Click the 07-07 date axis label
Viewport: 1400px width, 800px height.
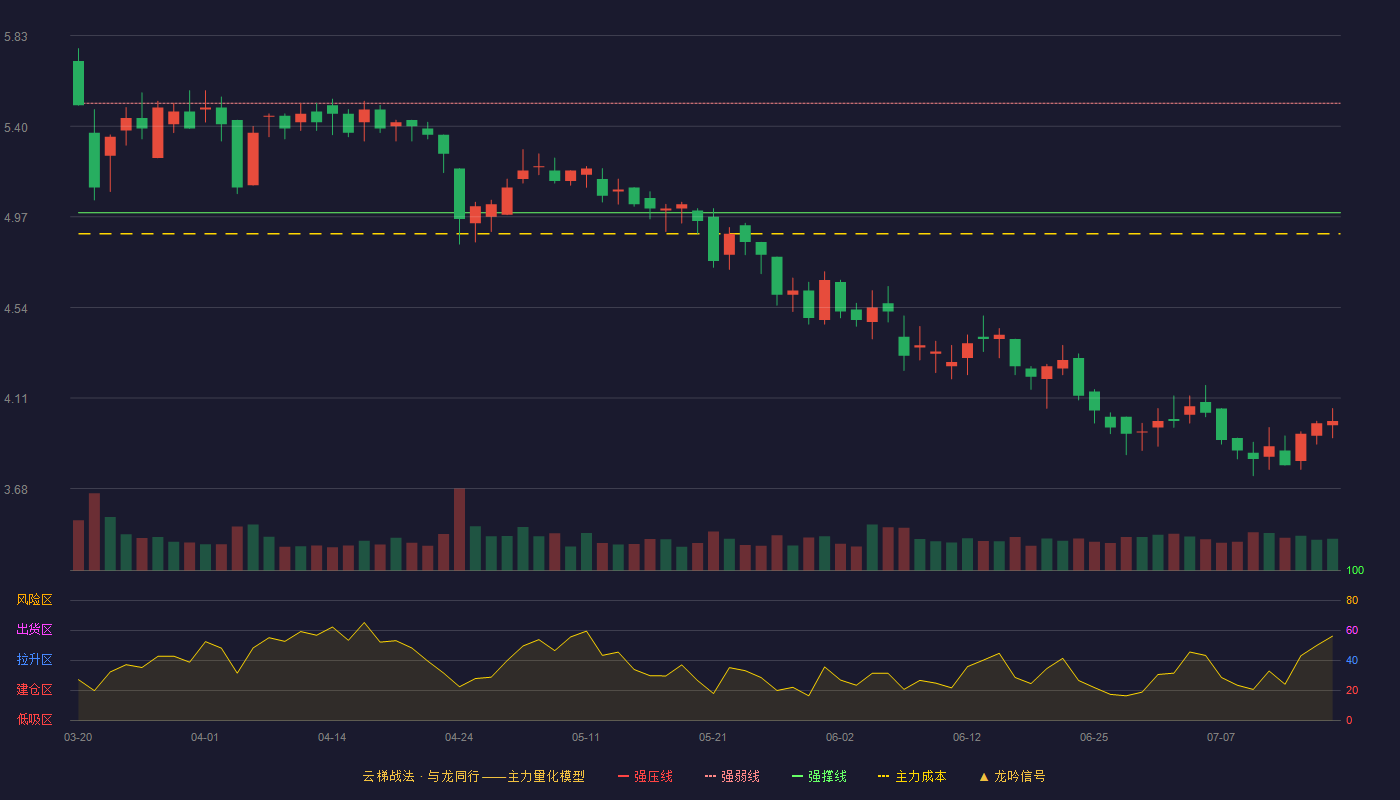pyautogui.click(x=1221, y=737)
